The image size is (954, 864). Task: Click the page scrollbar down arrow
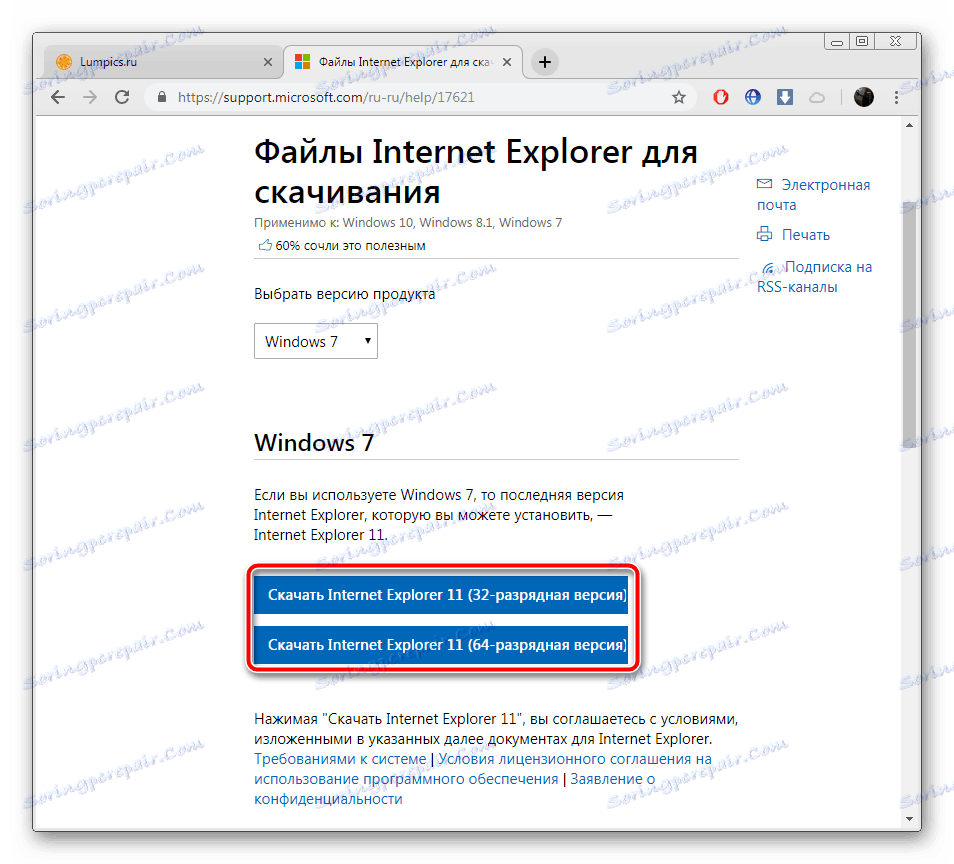pyautogui.click(x=909, y=819)
